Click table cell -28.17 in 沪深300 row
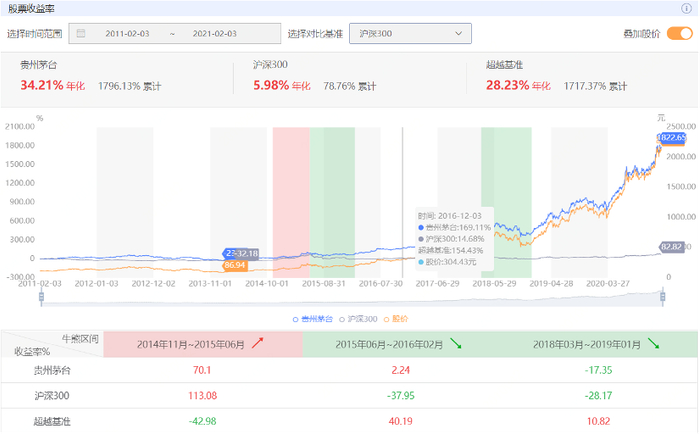This screenshot has height=434, width=700. click(x=598, y=396)
